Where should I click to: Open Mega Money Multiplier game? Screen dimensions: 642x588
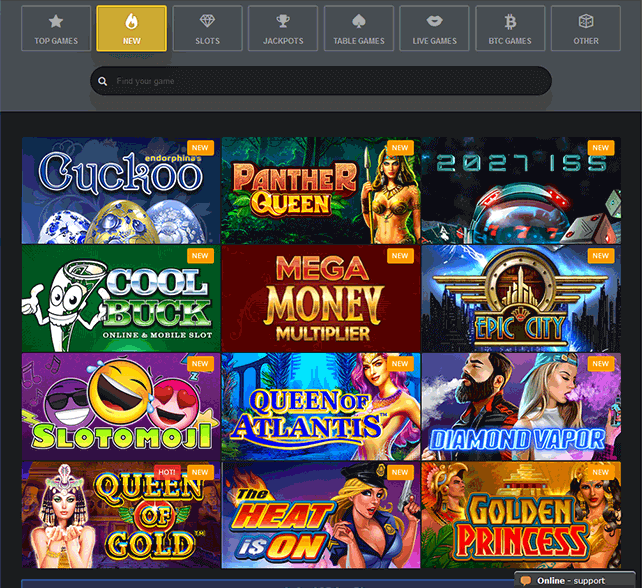321,299
